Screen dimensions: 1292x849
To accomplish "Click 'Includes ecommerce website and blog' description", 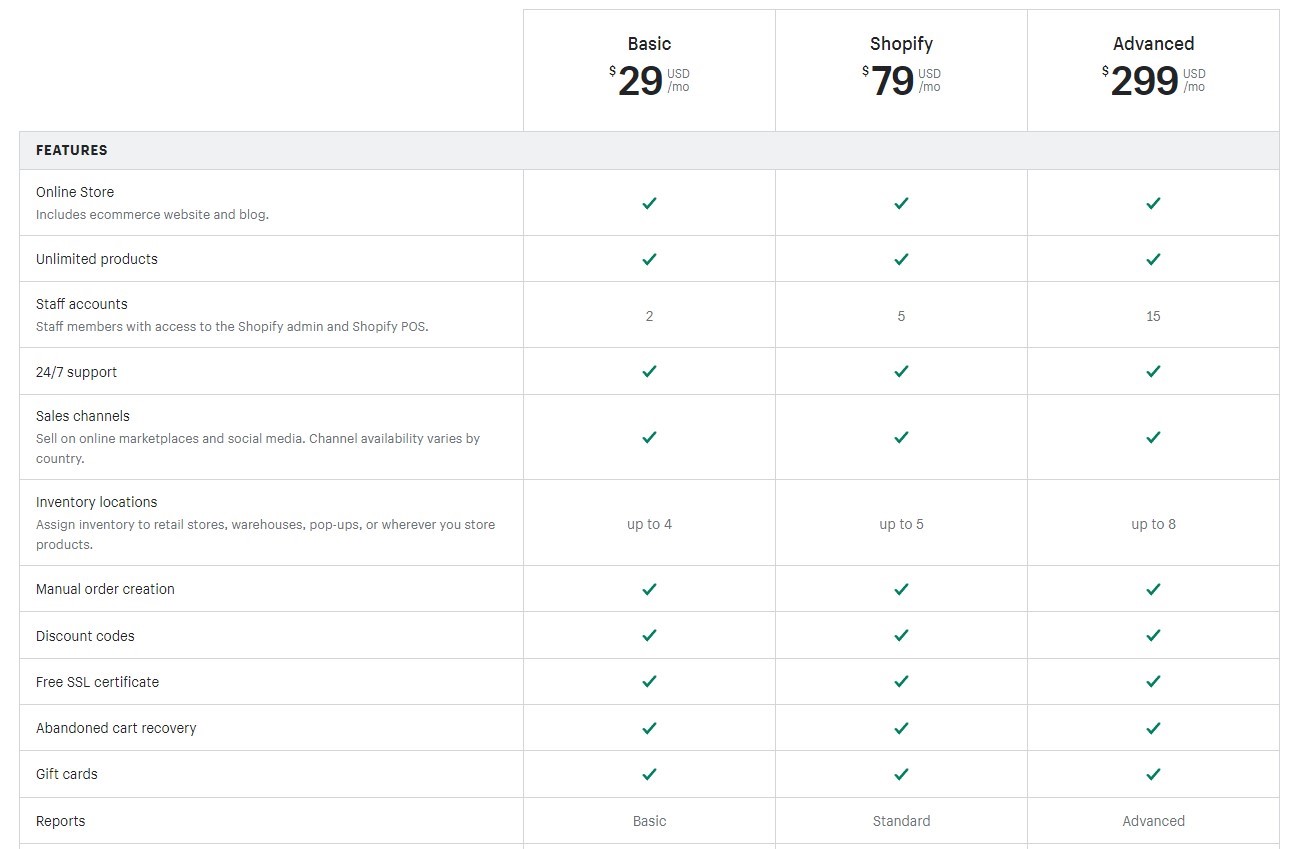I will pos(152,214).
